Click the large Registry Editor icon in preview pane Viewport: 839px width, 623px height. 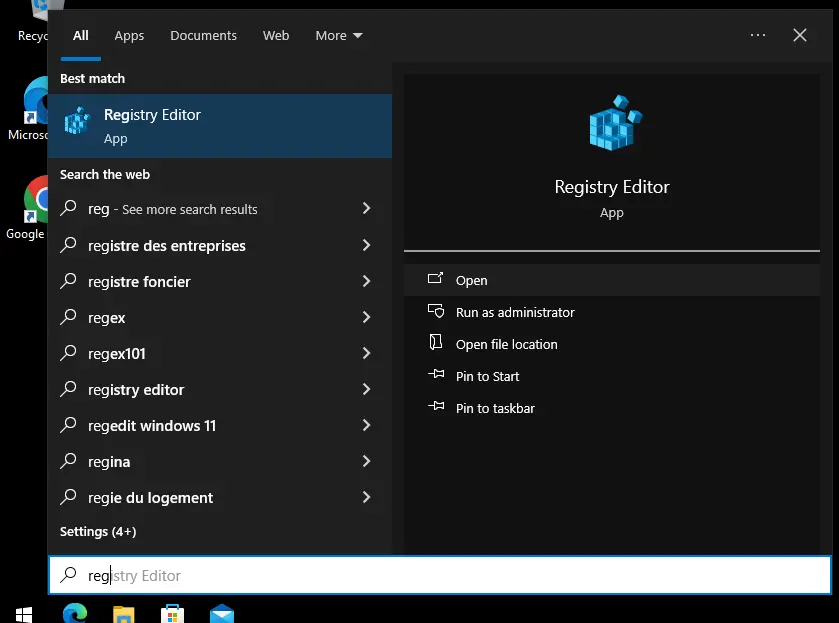click(x=615, y=123)
